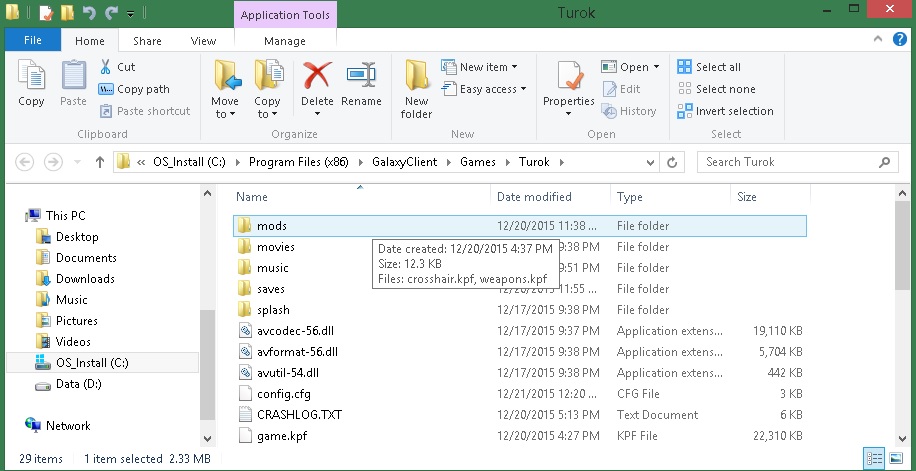Open the File menu

click(x=32, y=41)
